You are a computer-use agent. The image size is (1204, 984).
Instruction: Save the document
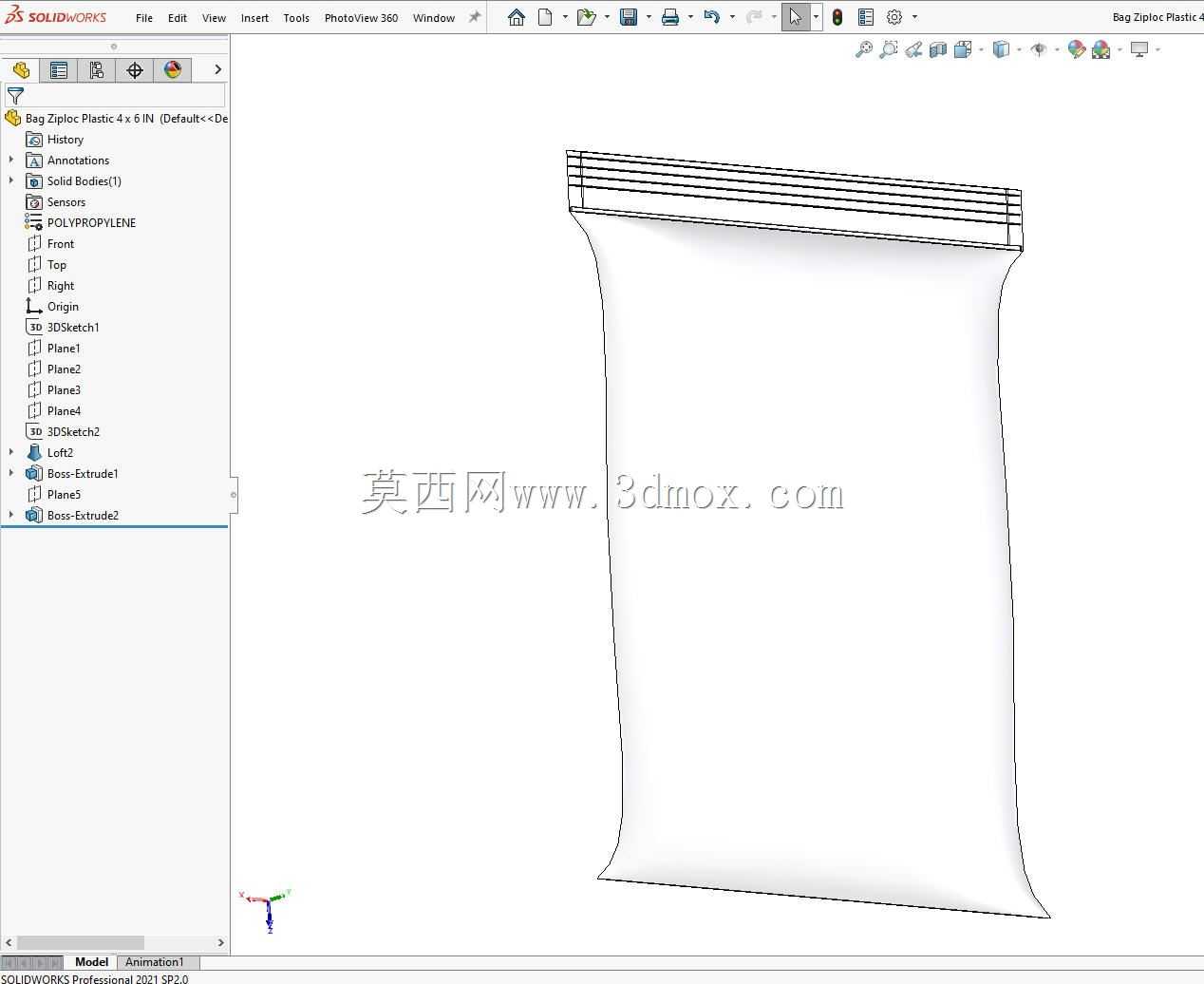(x=629, y=17)
